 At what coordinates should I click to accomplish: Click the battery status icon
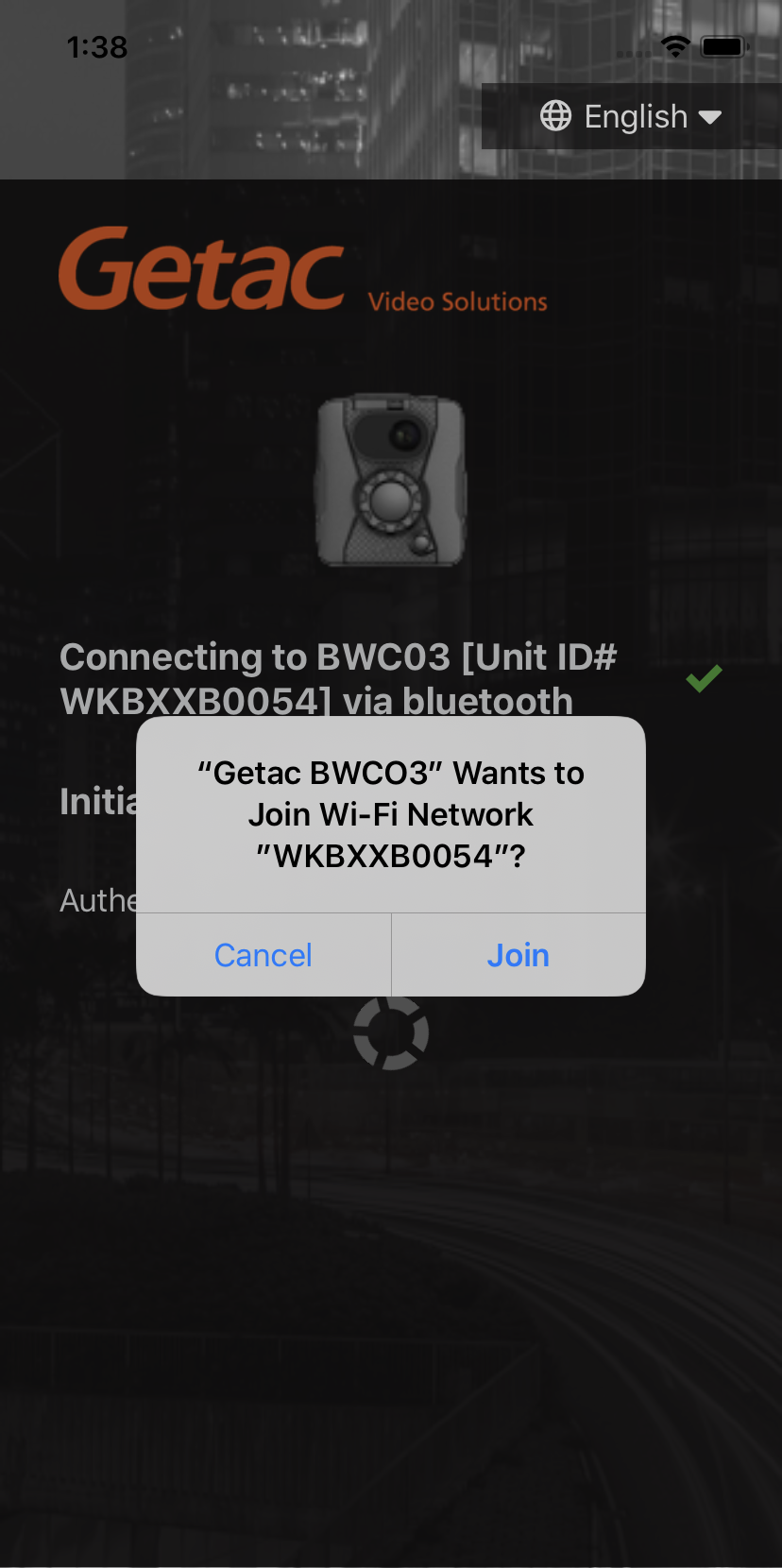click(724, 46)
